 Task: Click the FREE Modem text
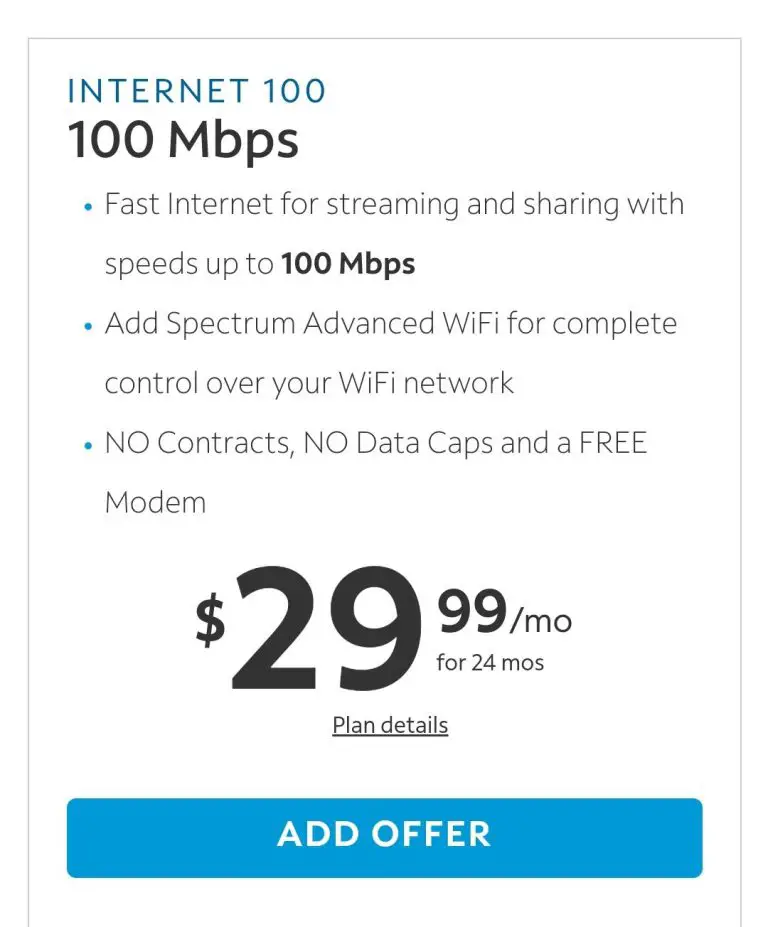pyautogui.click(x=155, y=502)
